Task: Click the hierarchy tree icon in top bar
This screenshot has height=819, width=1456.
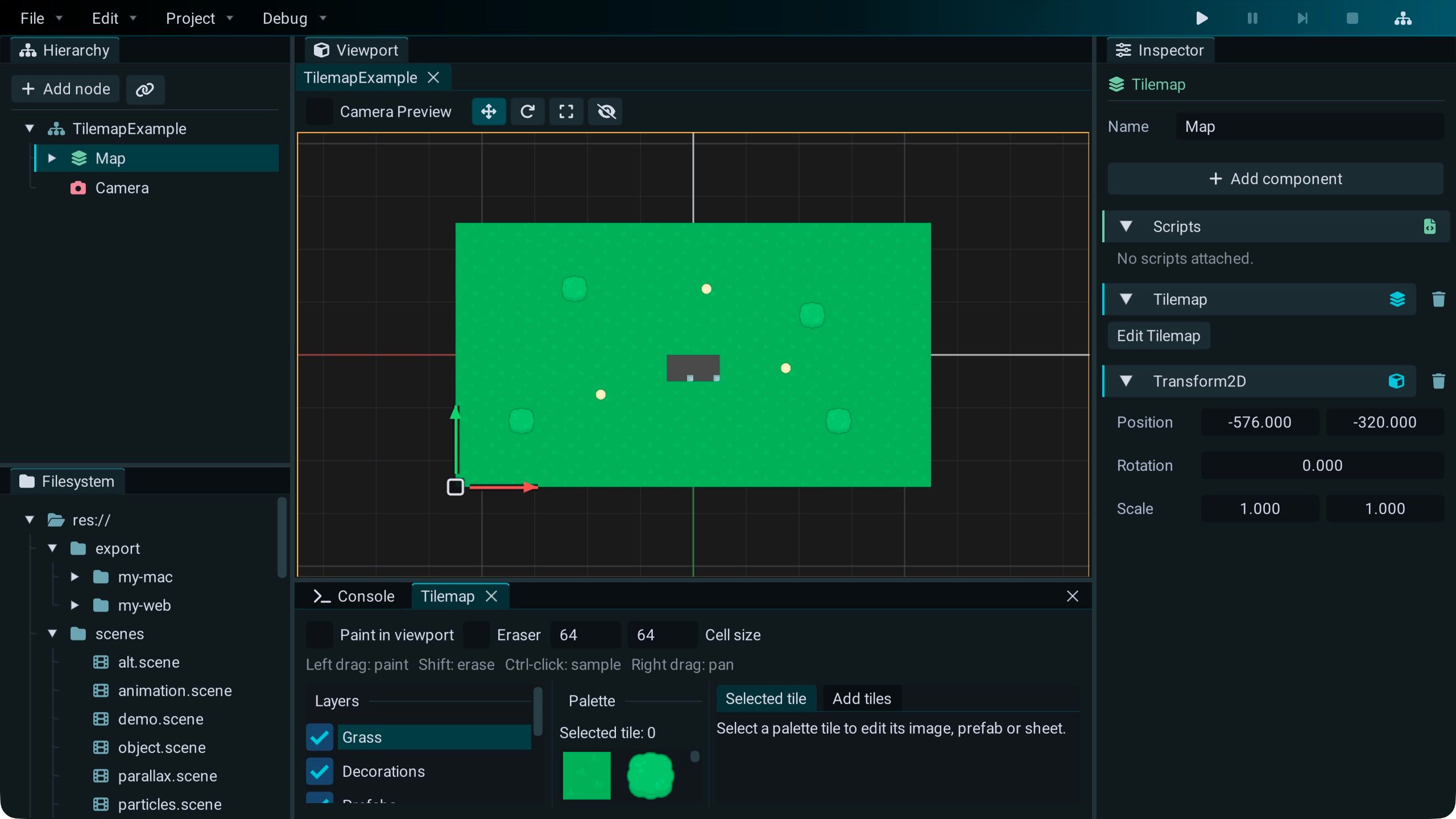Action: pyautogui.click(x=1403, y=18)
